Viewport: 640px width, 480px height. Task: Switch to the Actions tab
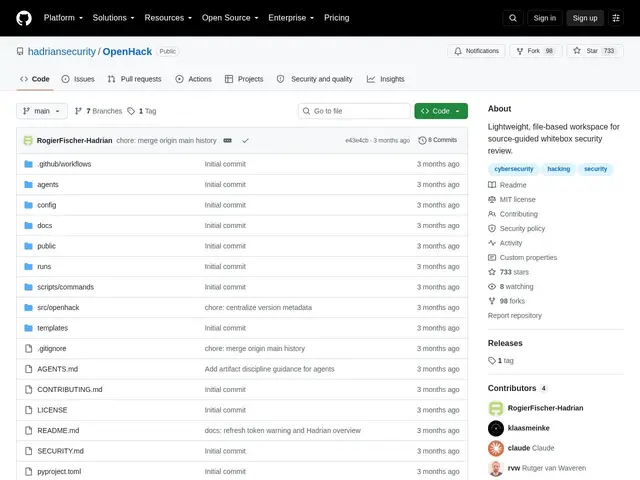(193, 79)
